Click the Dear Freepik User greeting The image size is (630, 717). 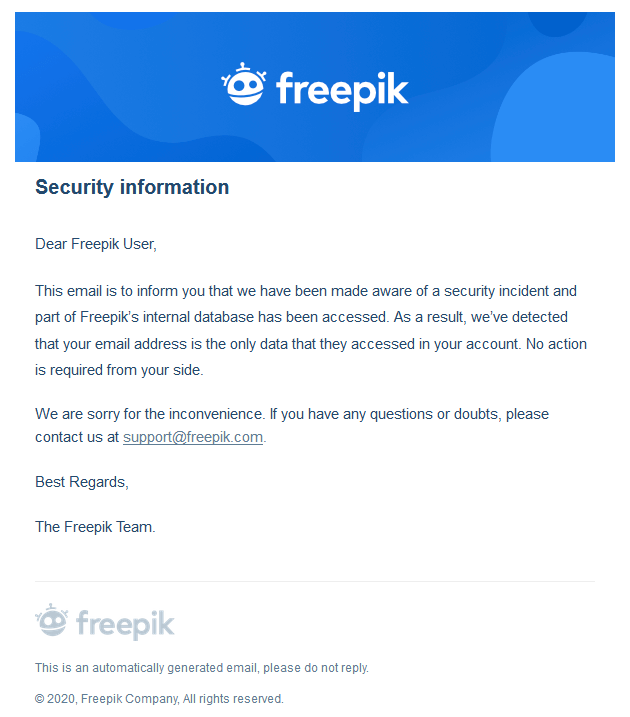point(96,244)
